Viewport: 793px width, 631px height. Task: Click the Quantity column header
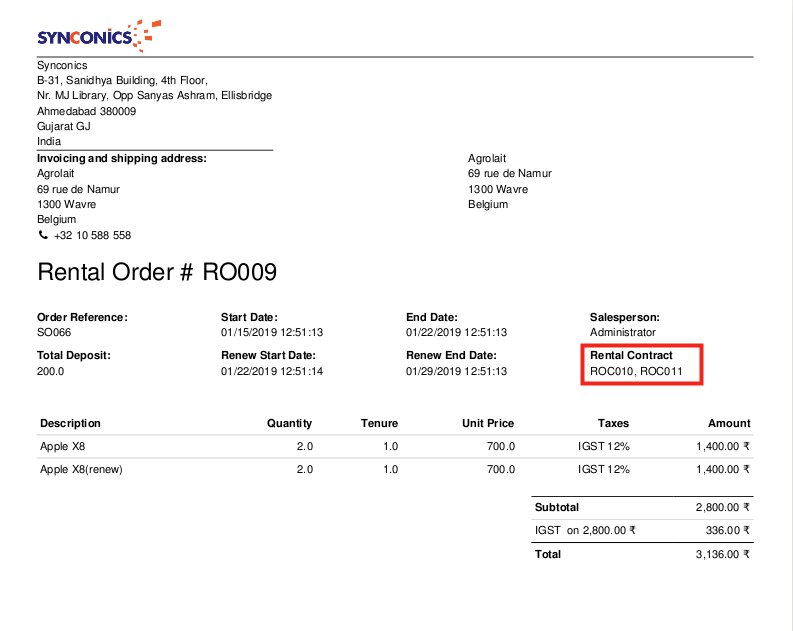point(289,423)
